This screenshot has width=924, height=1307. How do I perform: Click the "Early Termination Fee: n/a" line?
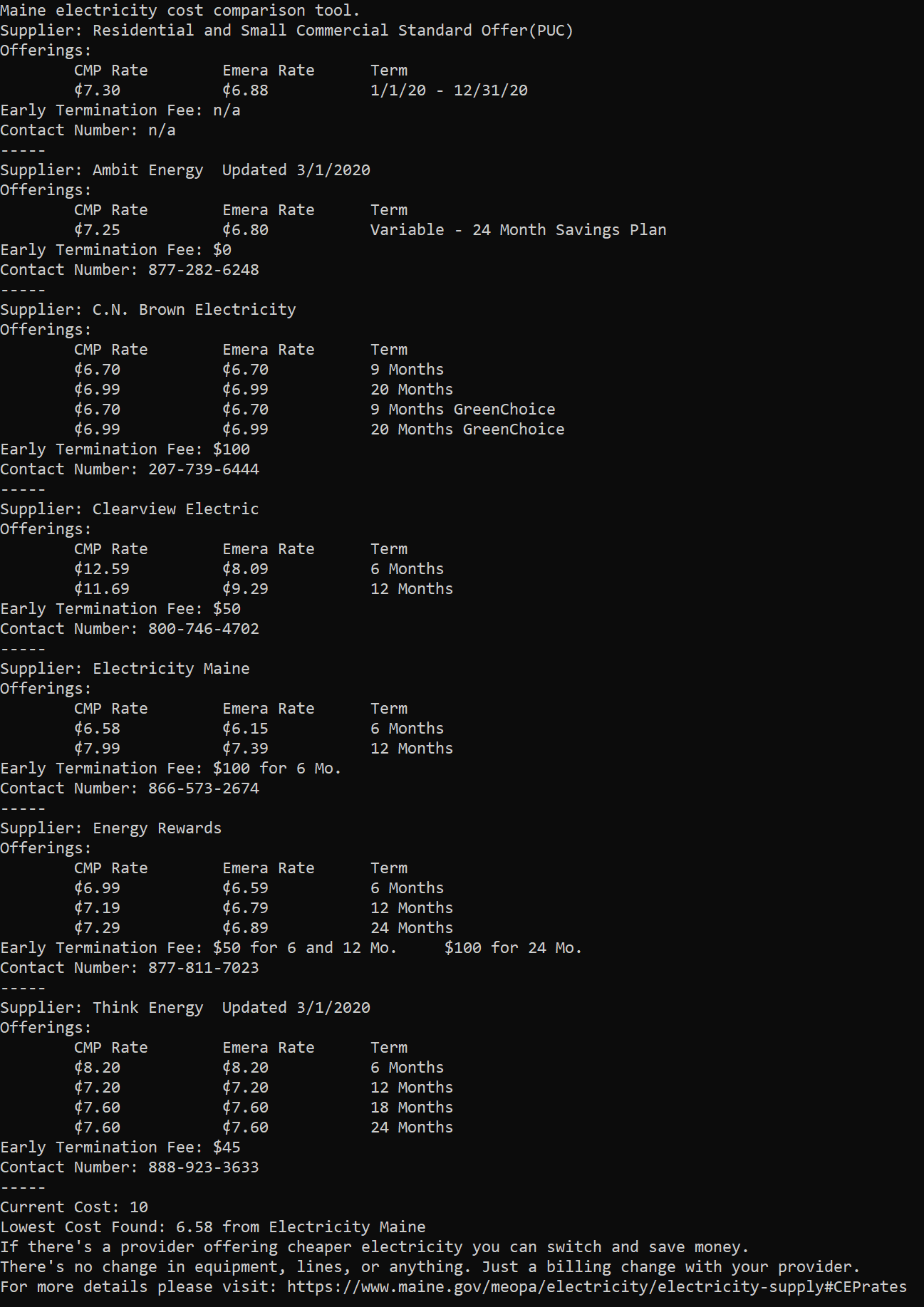(120, 110)
